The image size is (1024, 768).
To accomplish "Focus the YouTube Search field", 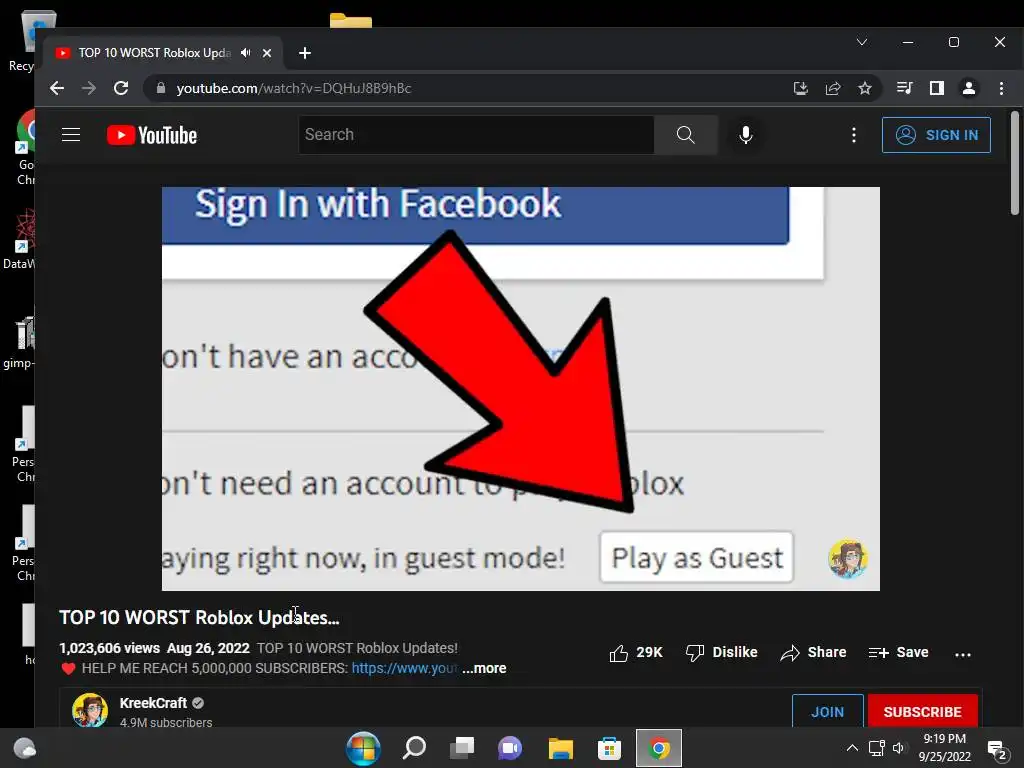I will click(476, 135).
